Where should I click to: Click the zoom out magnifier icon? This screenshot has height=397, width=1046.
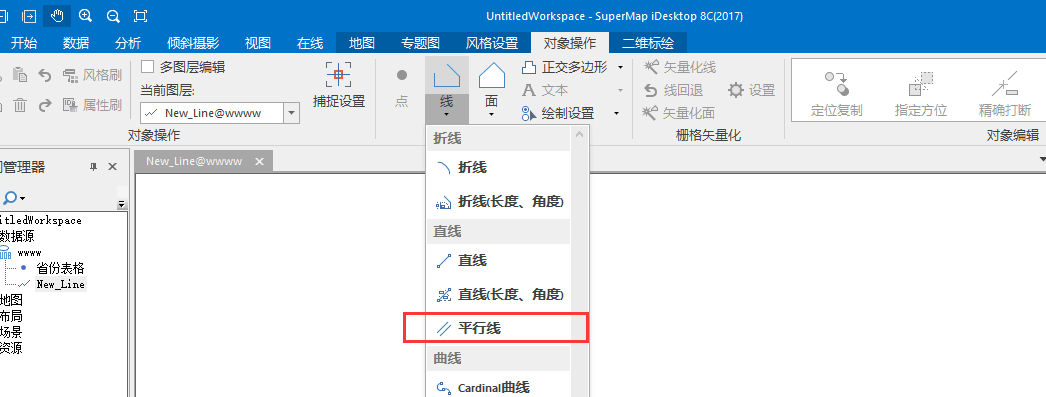coord(113,15)
